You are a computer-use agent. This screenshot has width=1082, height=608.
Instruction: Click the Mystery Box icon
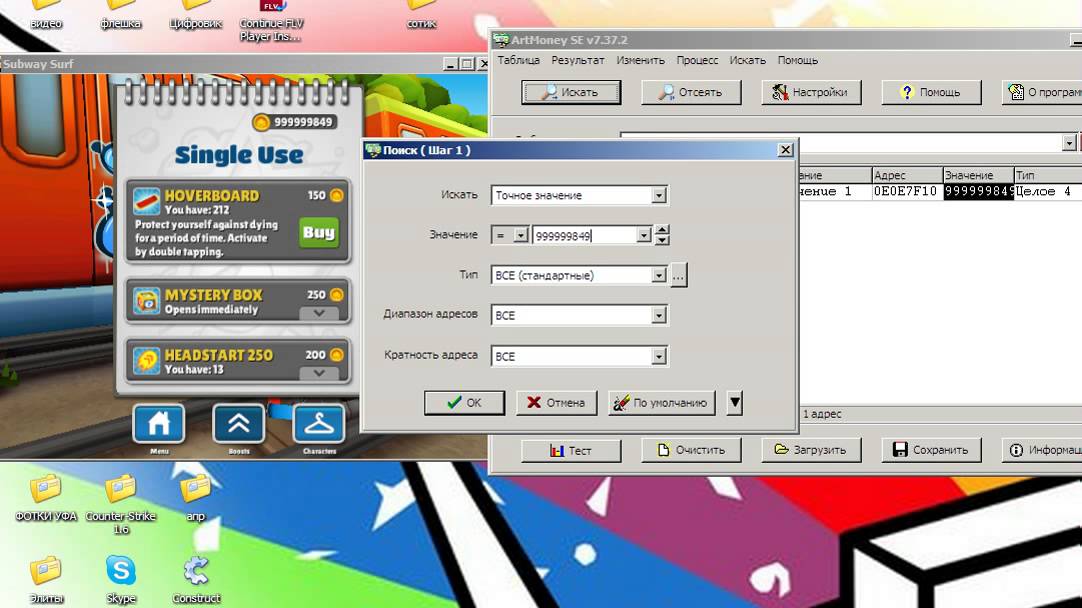(146, 301)
